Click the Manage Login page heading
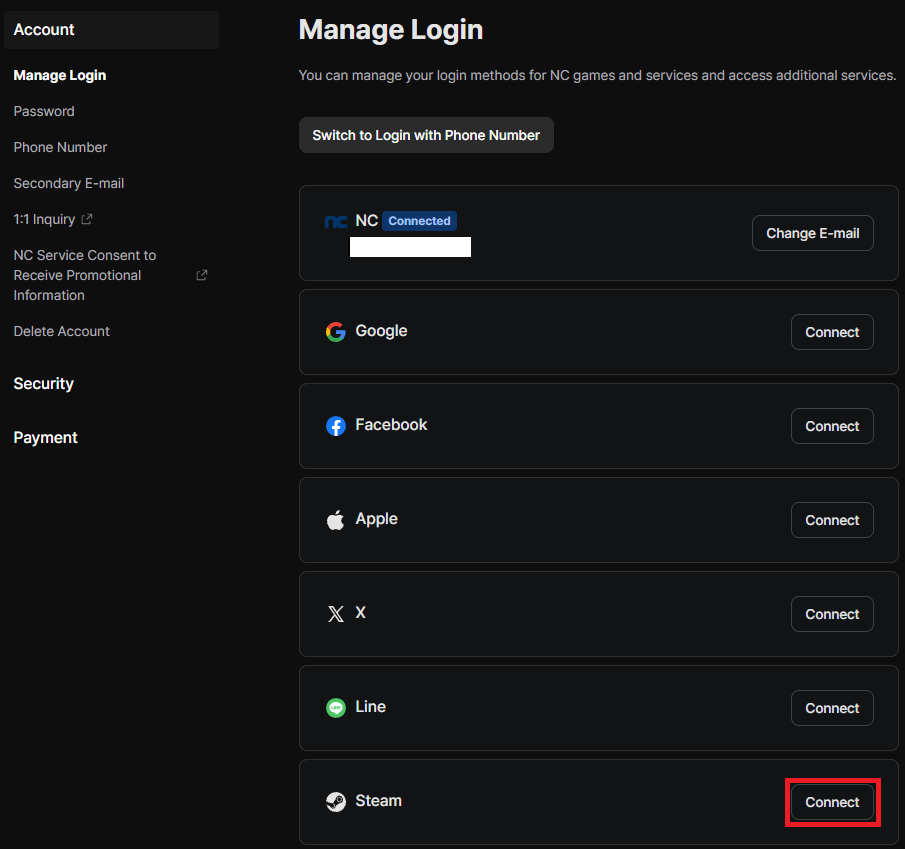The height and width of the screenshot is (849, 905). [391, 30]
